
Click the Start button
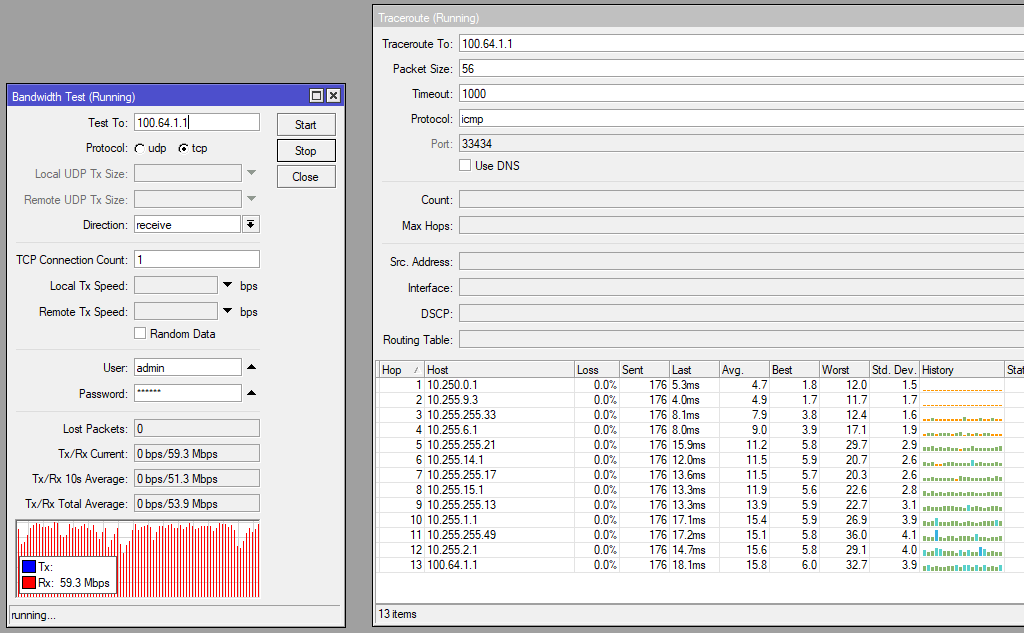pos(306,125)
